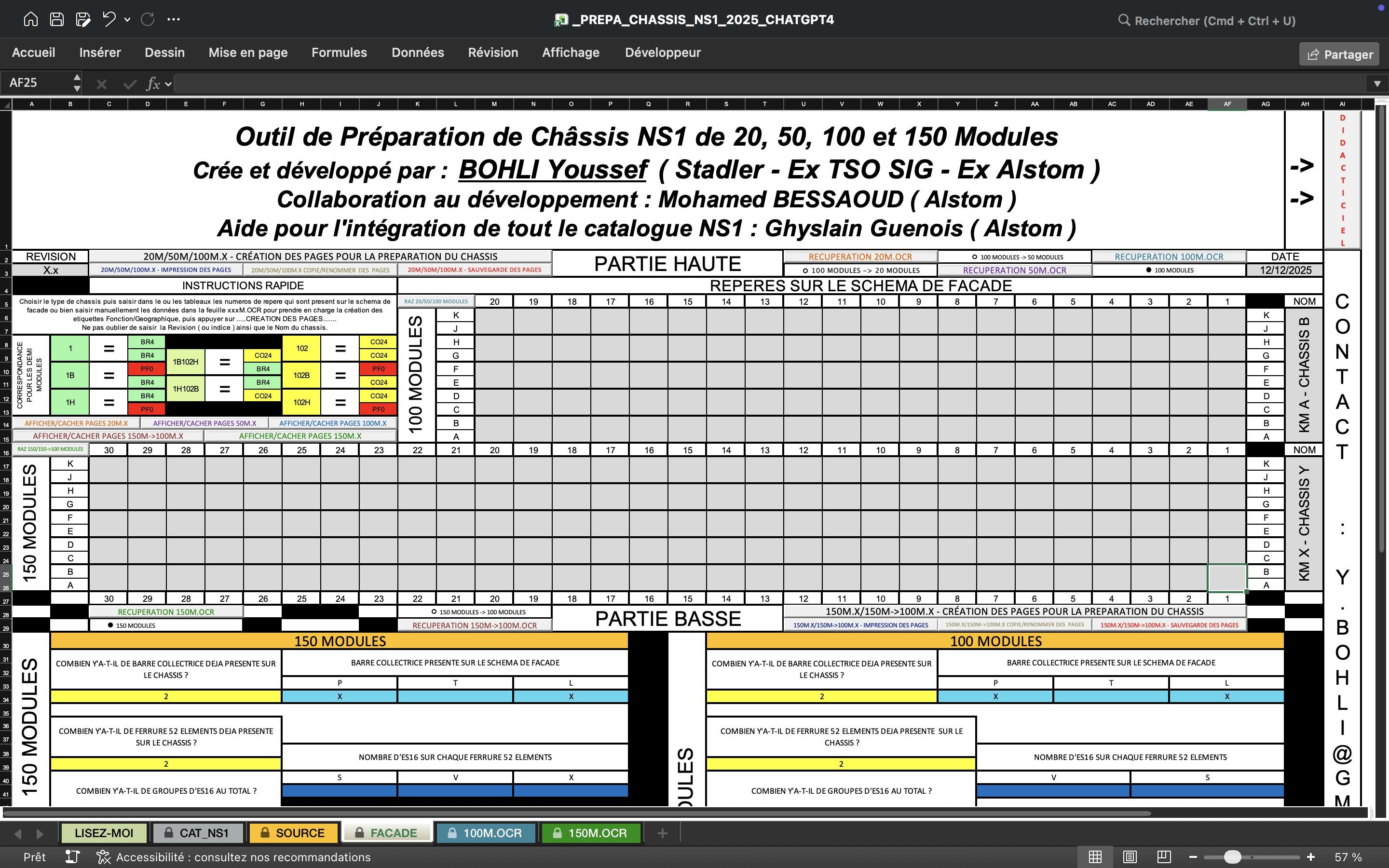Select the '150 MODULES -> 100 MODULES' radio button
The width and height of the screenshot is (1389, 868).
click(434, 612)
